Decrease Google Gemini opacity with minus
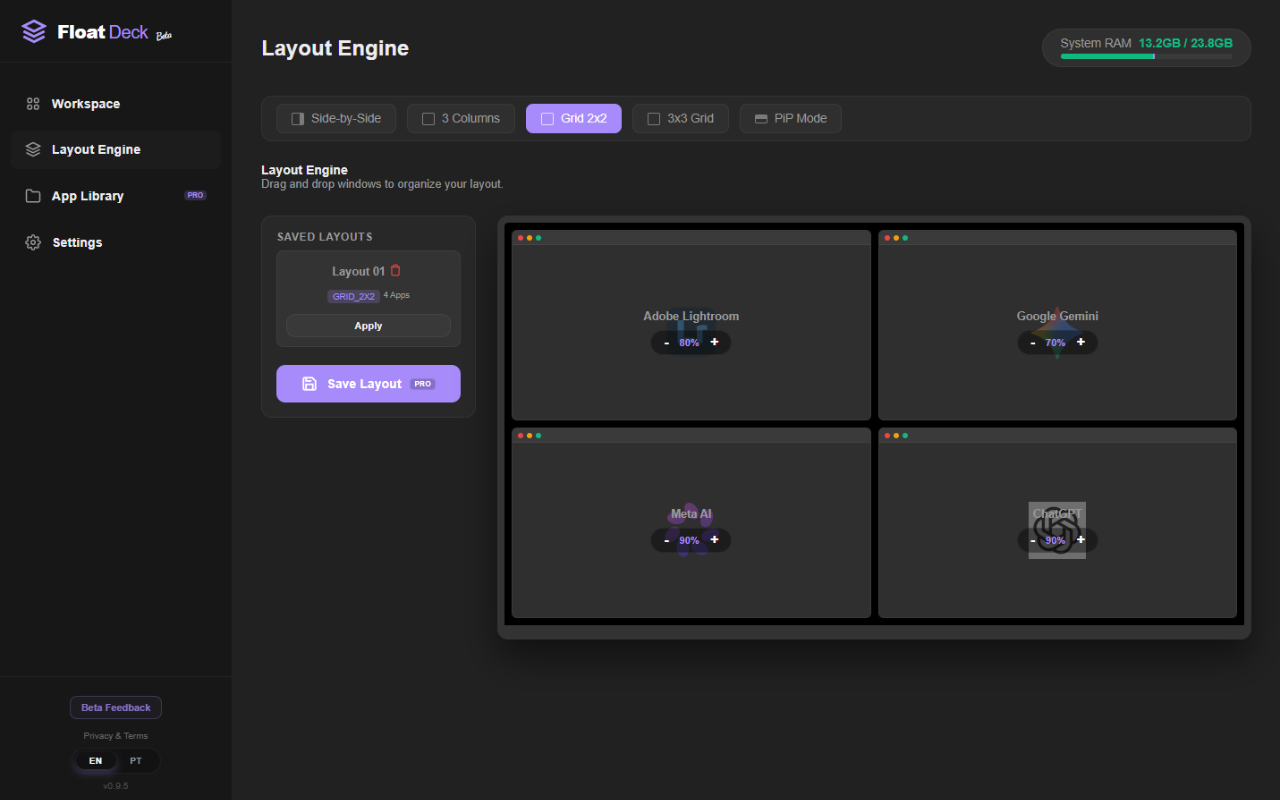 [1033, 343]
